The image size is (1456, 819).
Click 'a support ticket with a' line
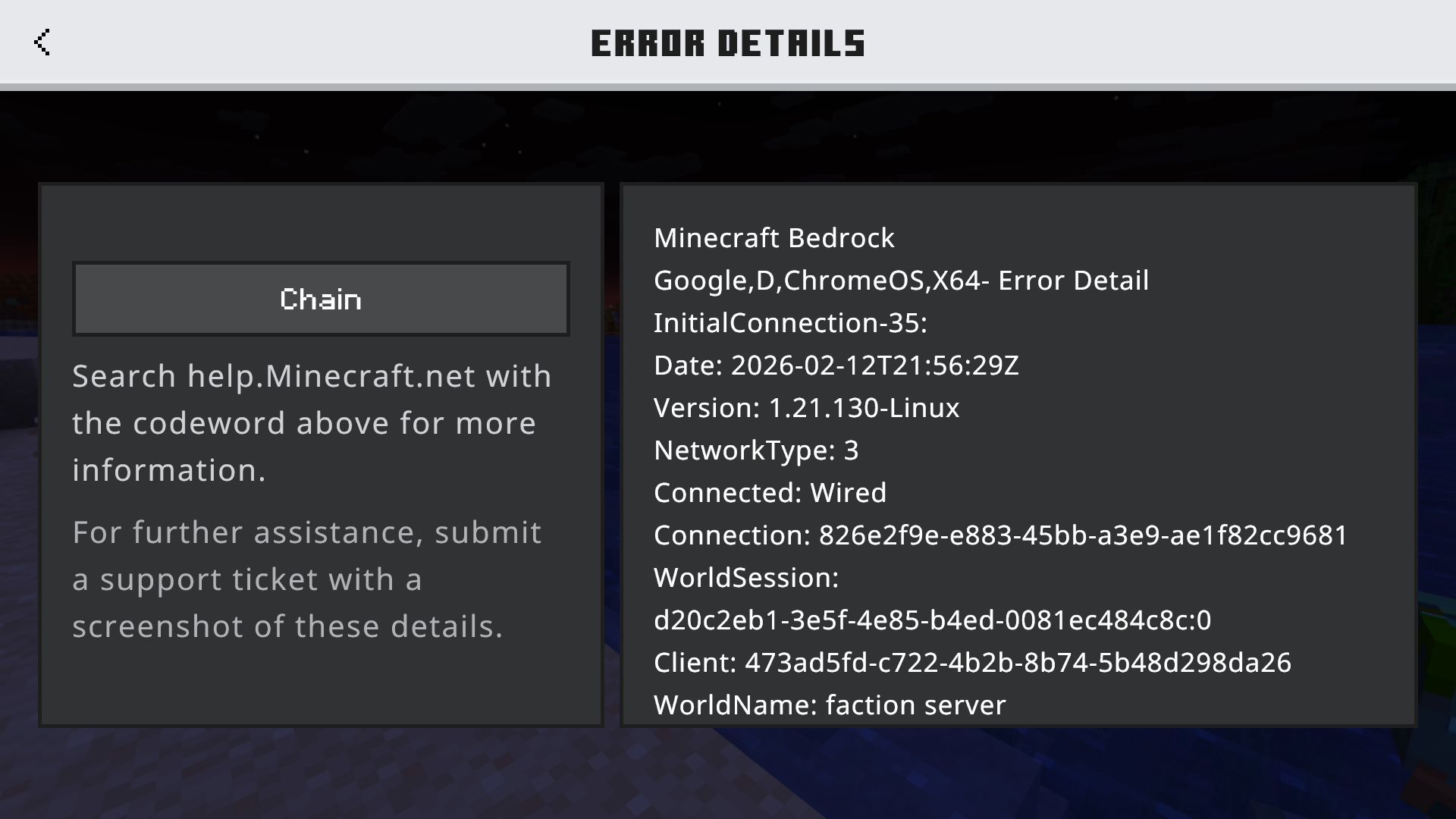pos(247,579)
